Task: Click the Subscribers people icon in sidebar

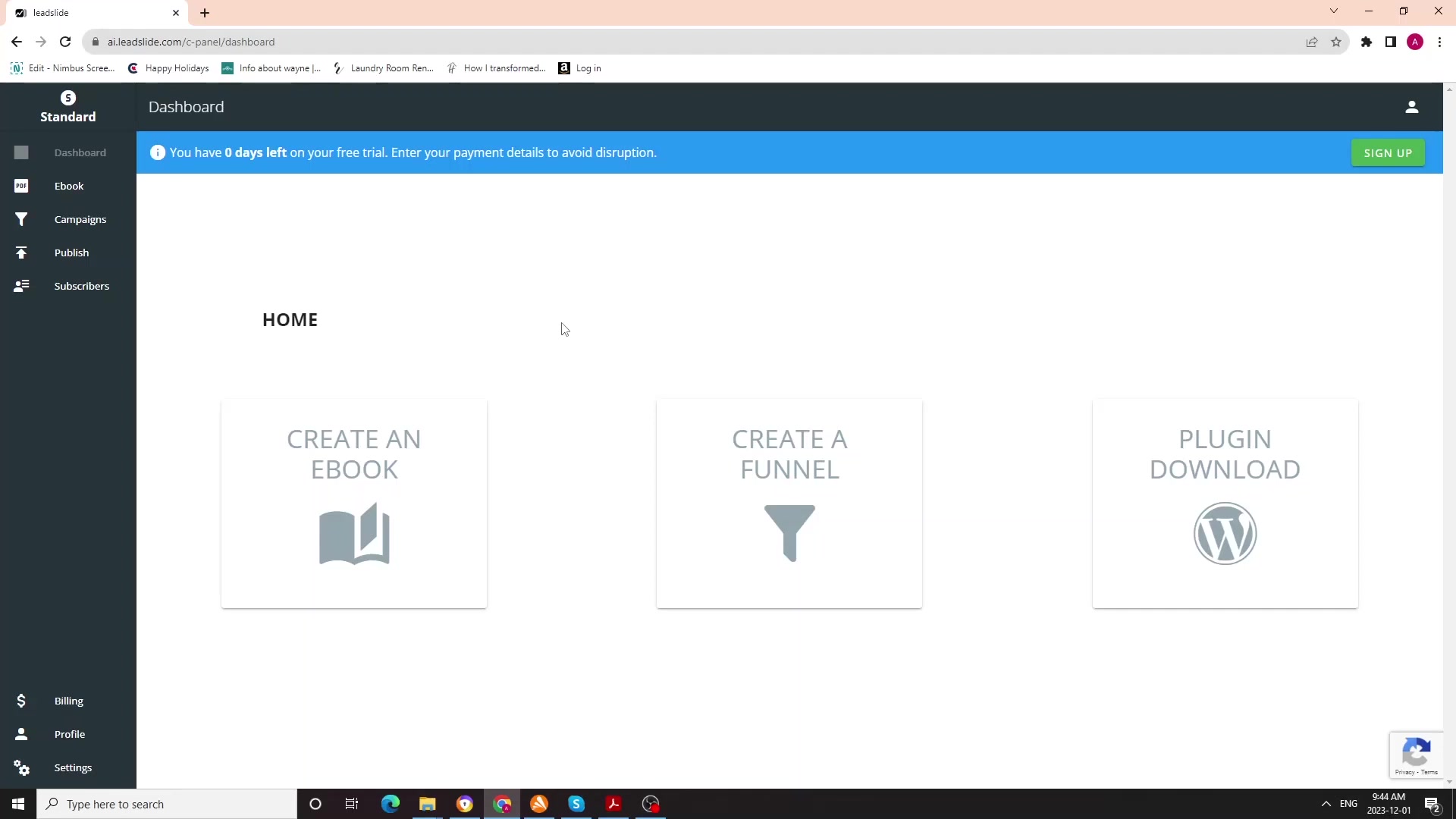Action: [21, 286]
